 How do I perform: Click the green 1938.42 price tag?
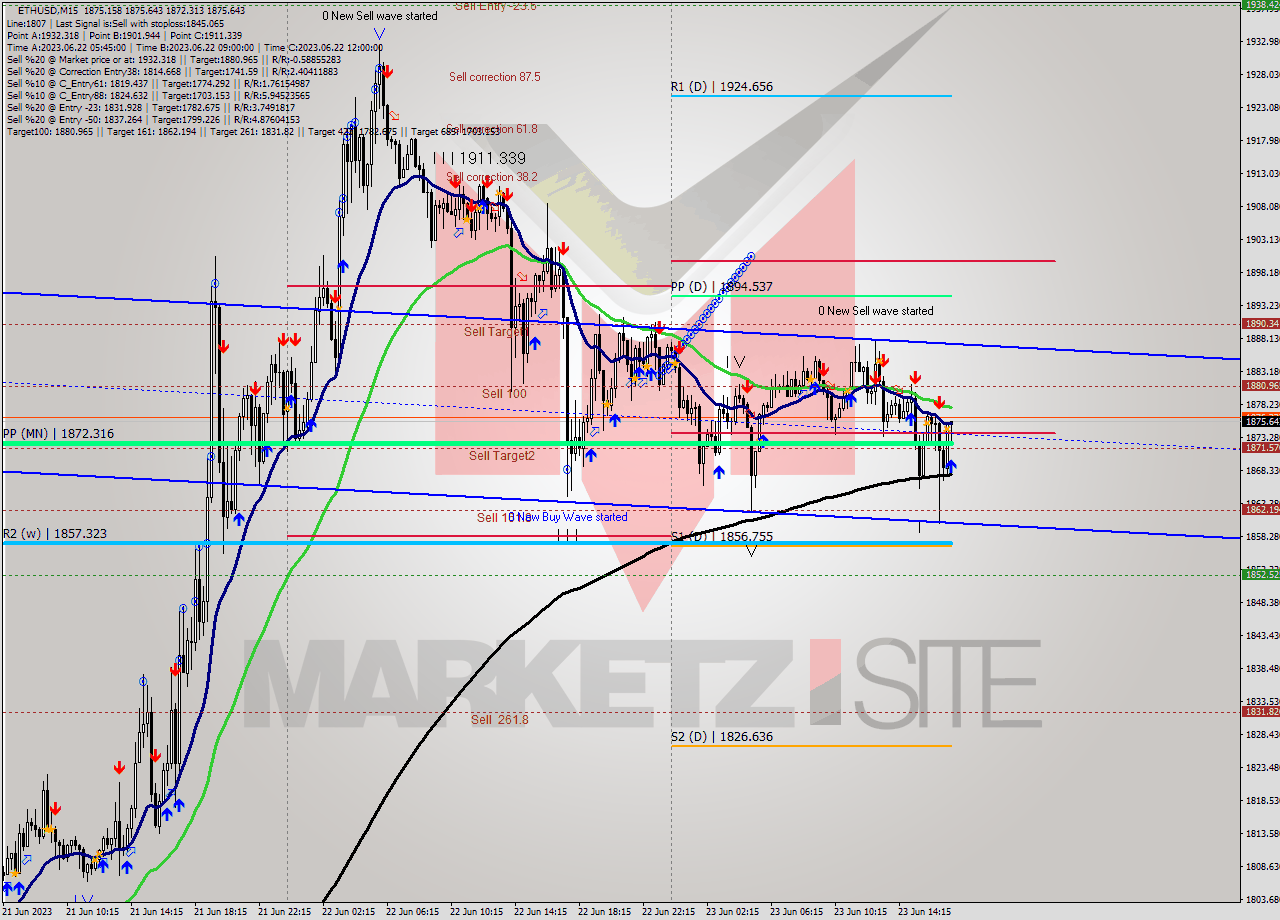pyautogui.click(x=1260, y=5)
